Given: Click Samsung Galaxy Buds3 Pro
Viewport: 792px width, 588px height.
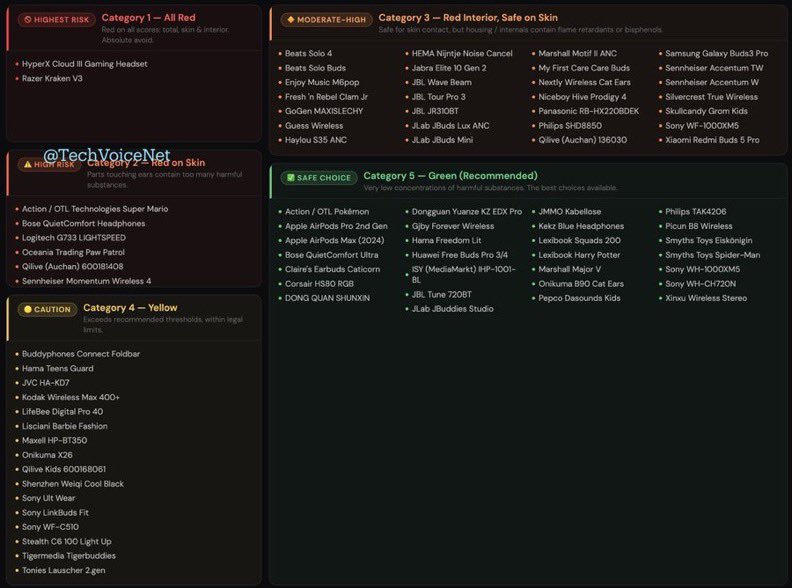Looking at the screenshot, I should pos(716,54).
